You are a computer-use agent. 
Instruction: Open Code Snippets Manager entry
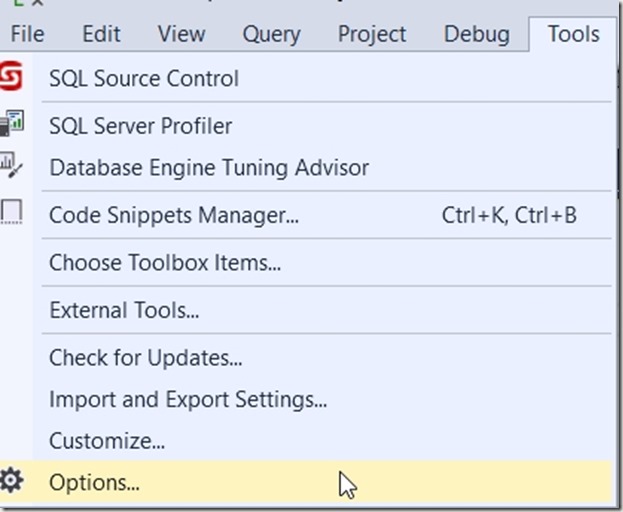tap(174, 214)
